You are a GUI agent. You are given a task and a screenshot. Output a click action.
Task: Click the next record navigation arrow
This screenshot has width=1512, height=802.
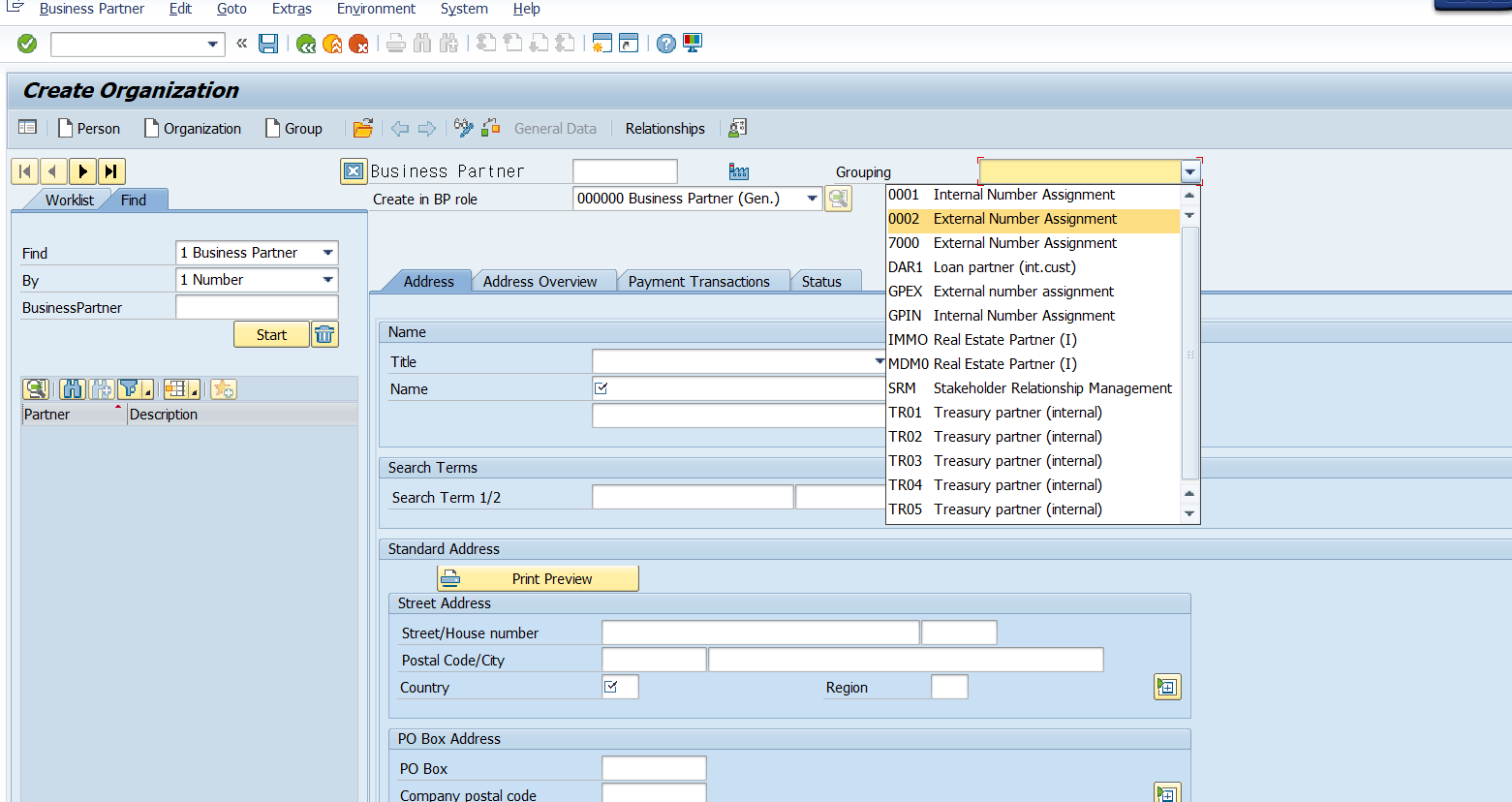[x=82, y=171]
